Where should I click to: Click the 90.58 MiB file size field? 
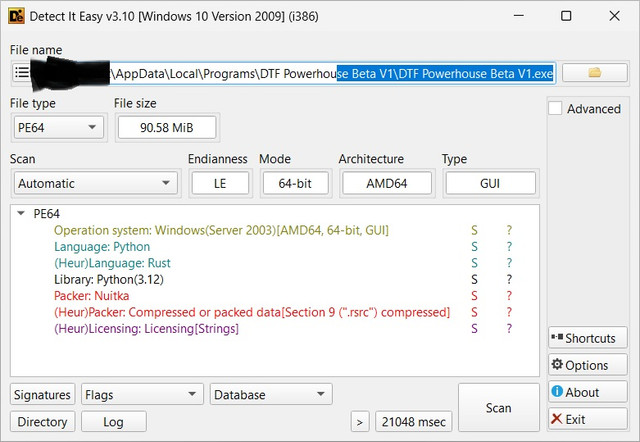click(167, 128)
